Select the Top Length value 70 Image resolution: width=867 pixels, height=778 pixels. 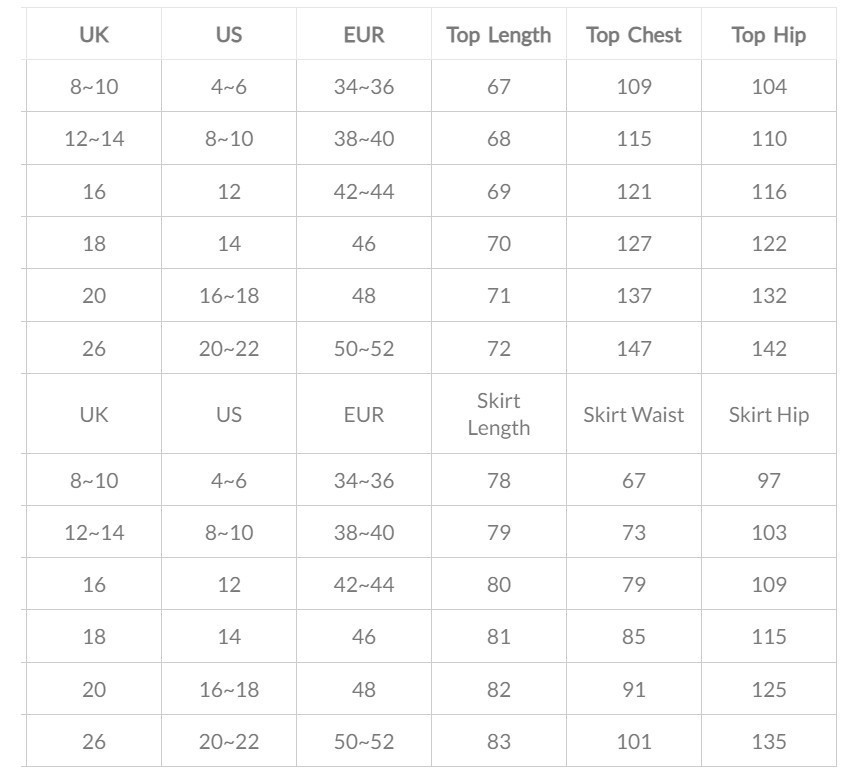point(498,244)
